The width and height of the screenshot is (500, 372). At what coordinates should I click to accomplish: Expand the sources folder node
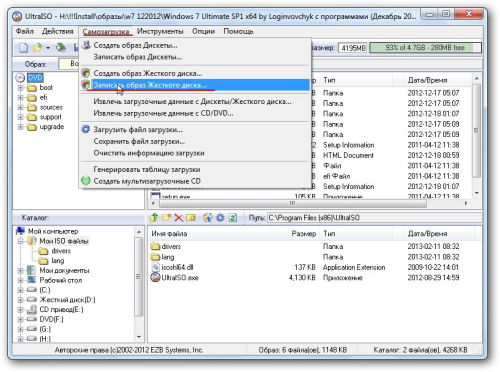[20, 107]
